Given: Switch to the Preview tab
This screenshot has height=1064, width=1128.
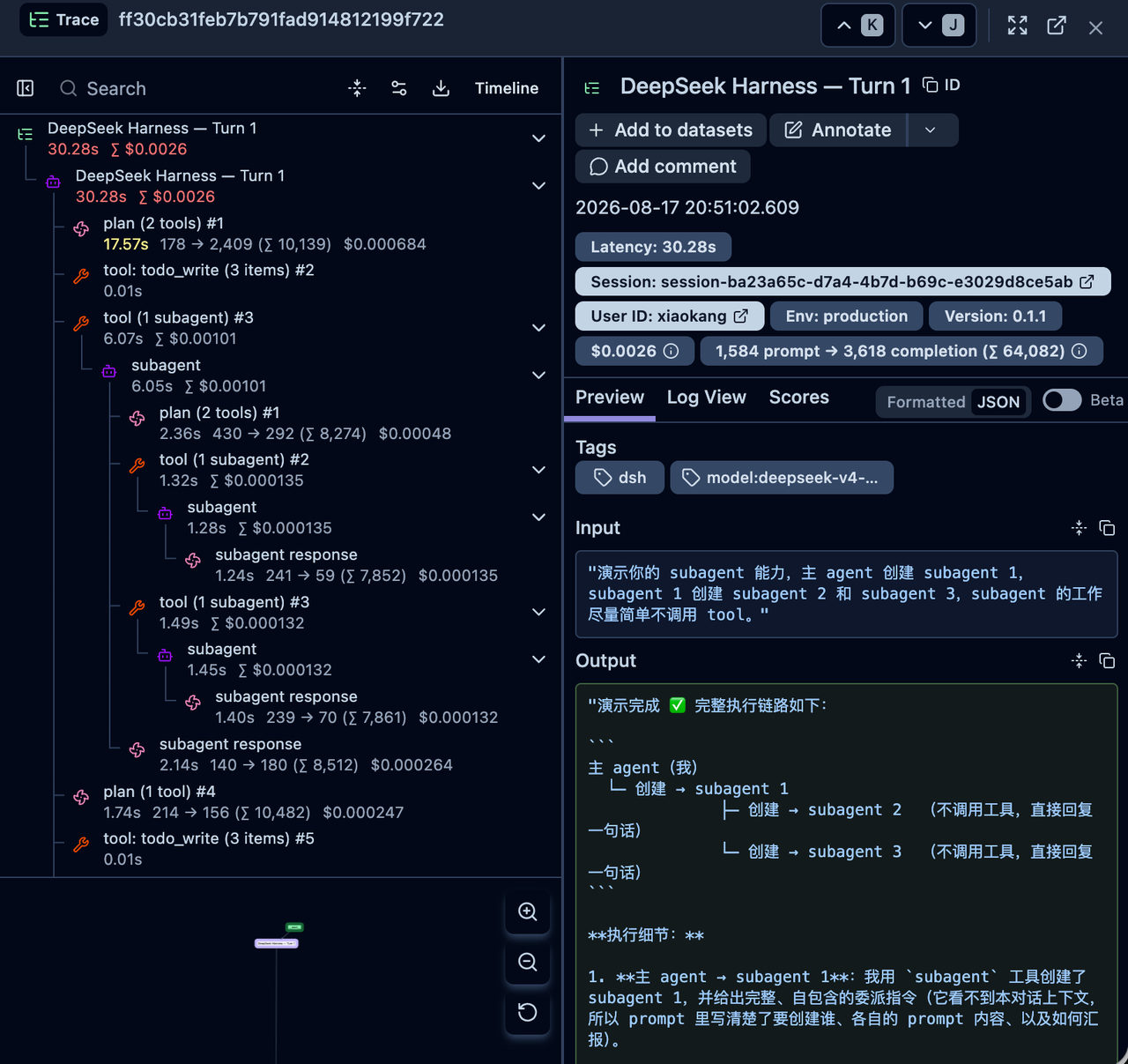Looking at the screenshot, I should pos(610,398).
